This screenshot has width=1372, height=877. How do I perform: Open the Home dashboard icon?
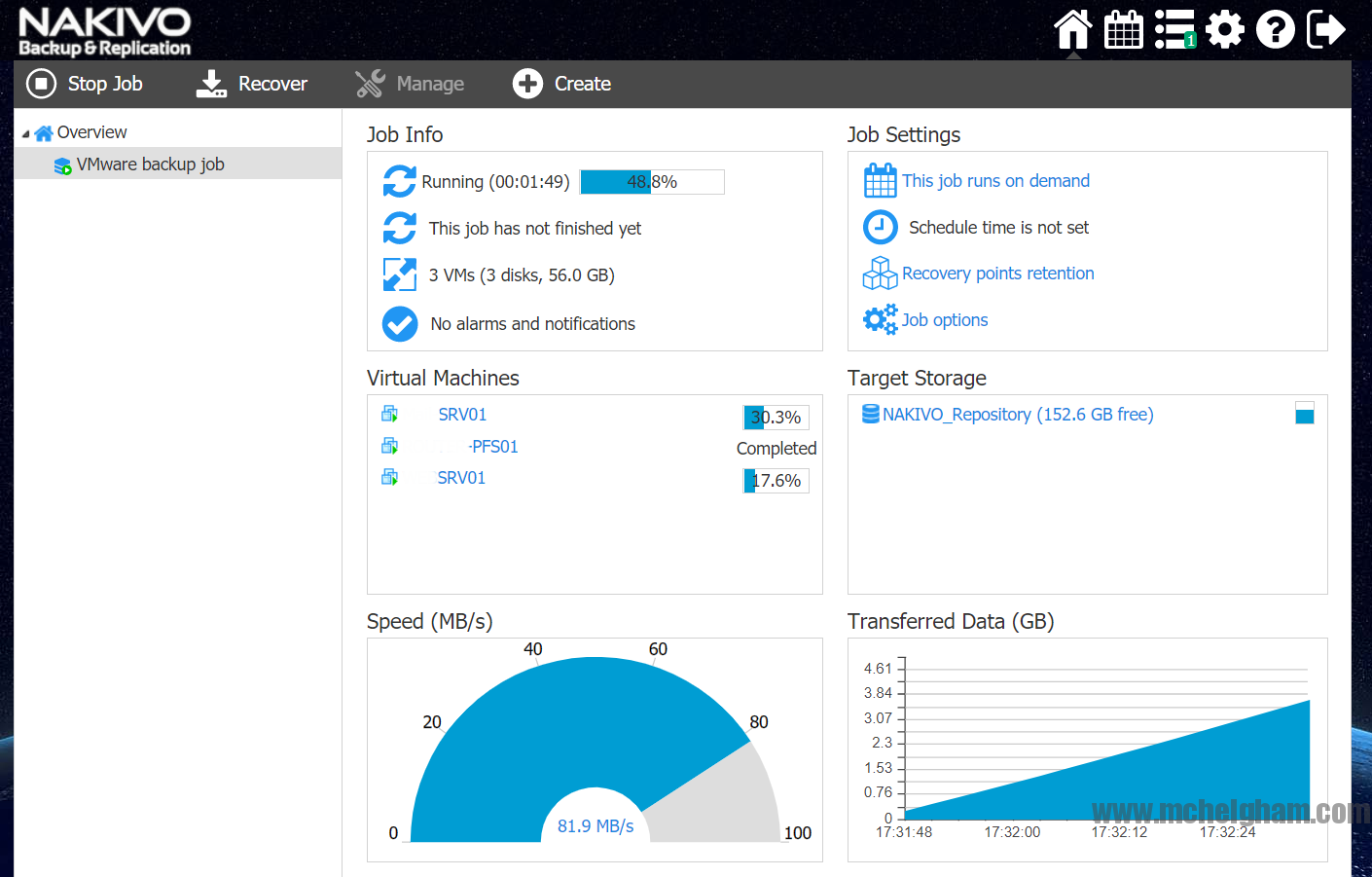click(x=1072, y=29)
